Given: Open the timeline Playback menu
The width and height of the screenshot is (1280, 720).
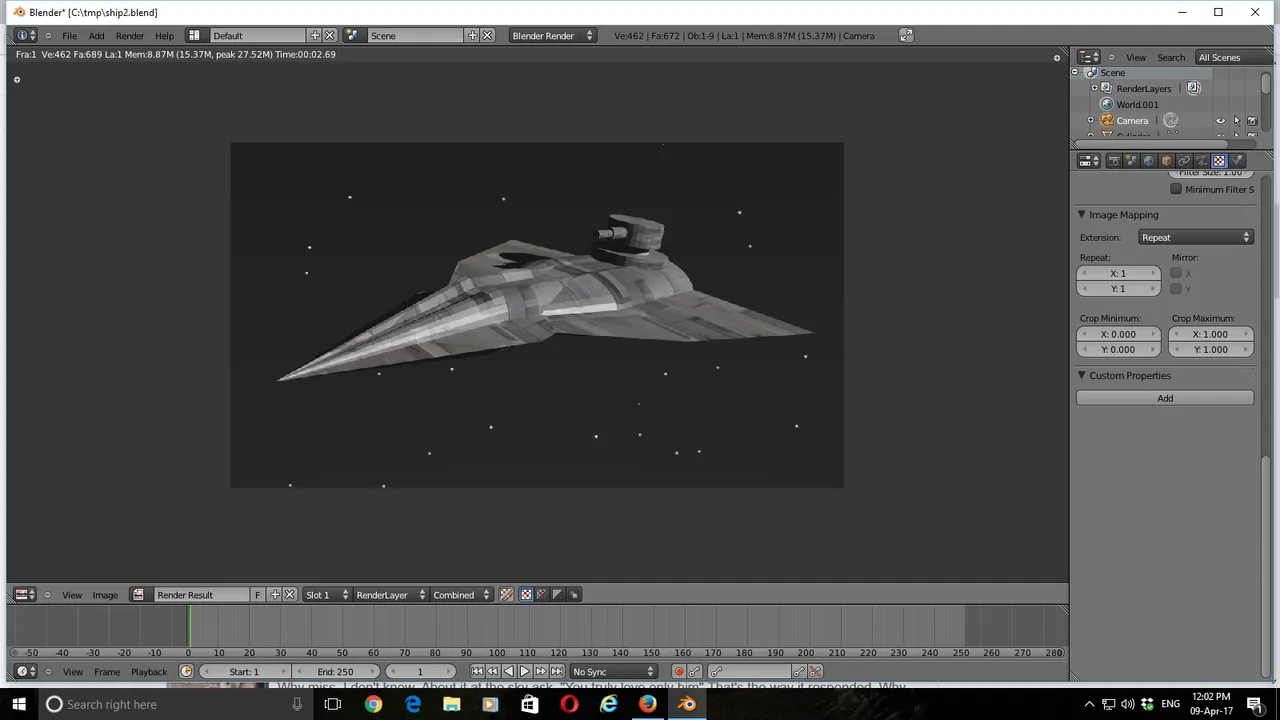Looking at the screenshot, I should coord(149,672).
